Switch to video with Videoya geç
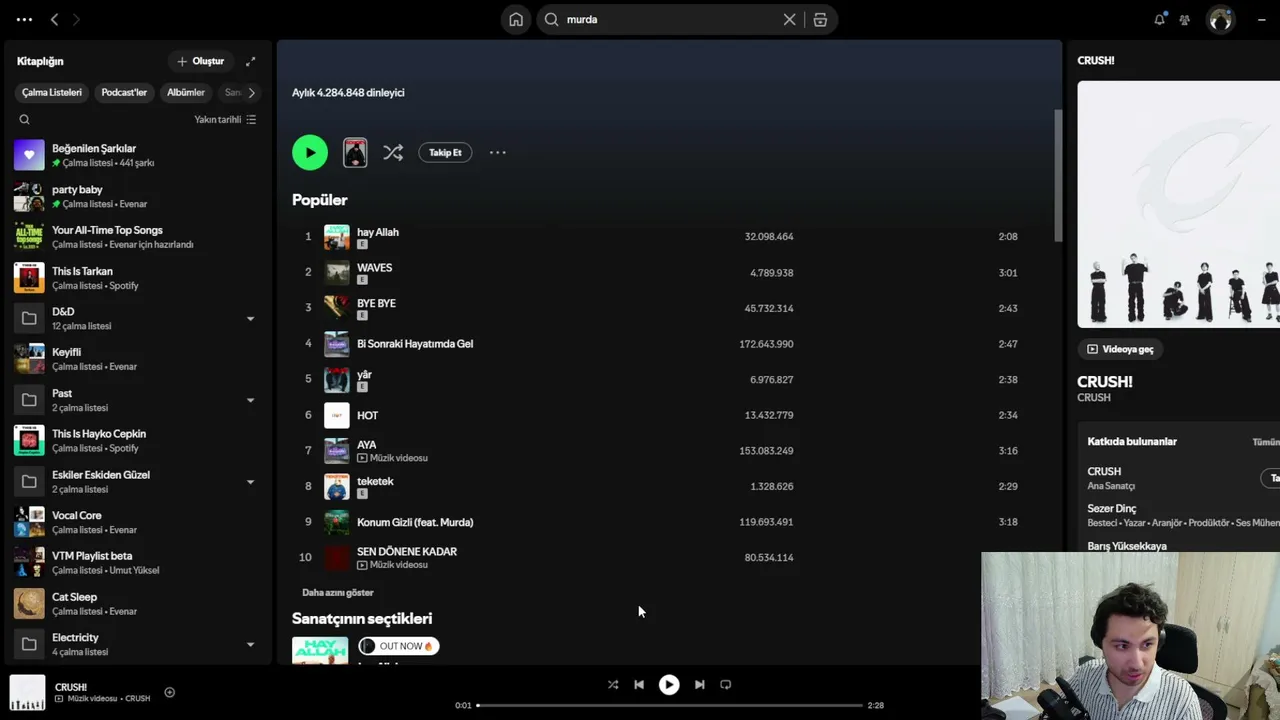This screenshot has height=720, width=1280. (1120, 349)
